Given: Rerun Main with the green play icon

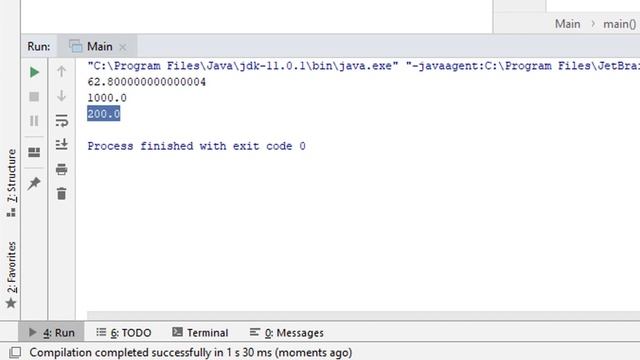Looking at the screenshot, I should (x=34, y=72).
